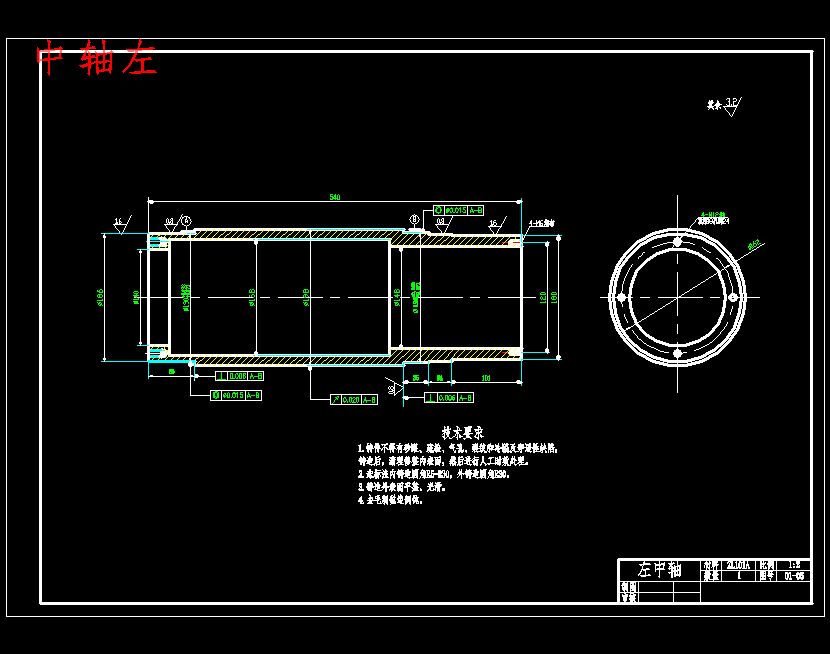The width and height of the screenshot is (830, 654).
Task: Select the 4-M12 thread callout on end view
Action: coord(714,217)
